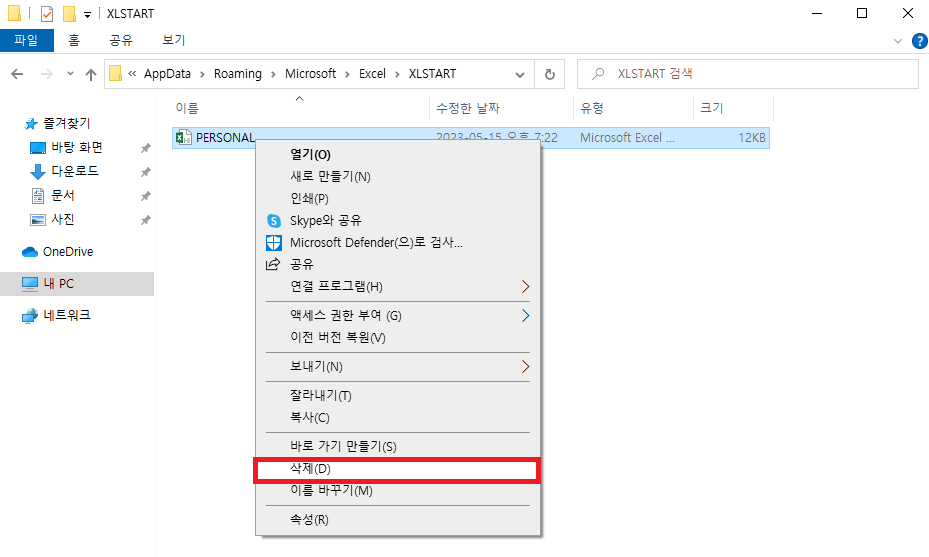Choose 복사(C) from the context menu
The width and height of the screenshot is (929, 557).
(x=398, y=417)
